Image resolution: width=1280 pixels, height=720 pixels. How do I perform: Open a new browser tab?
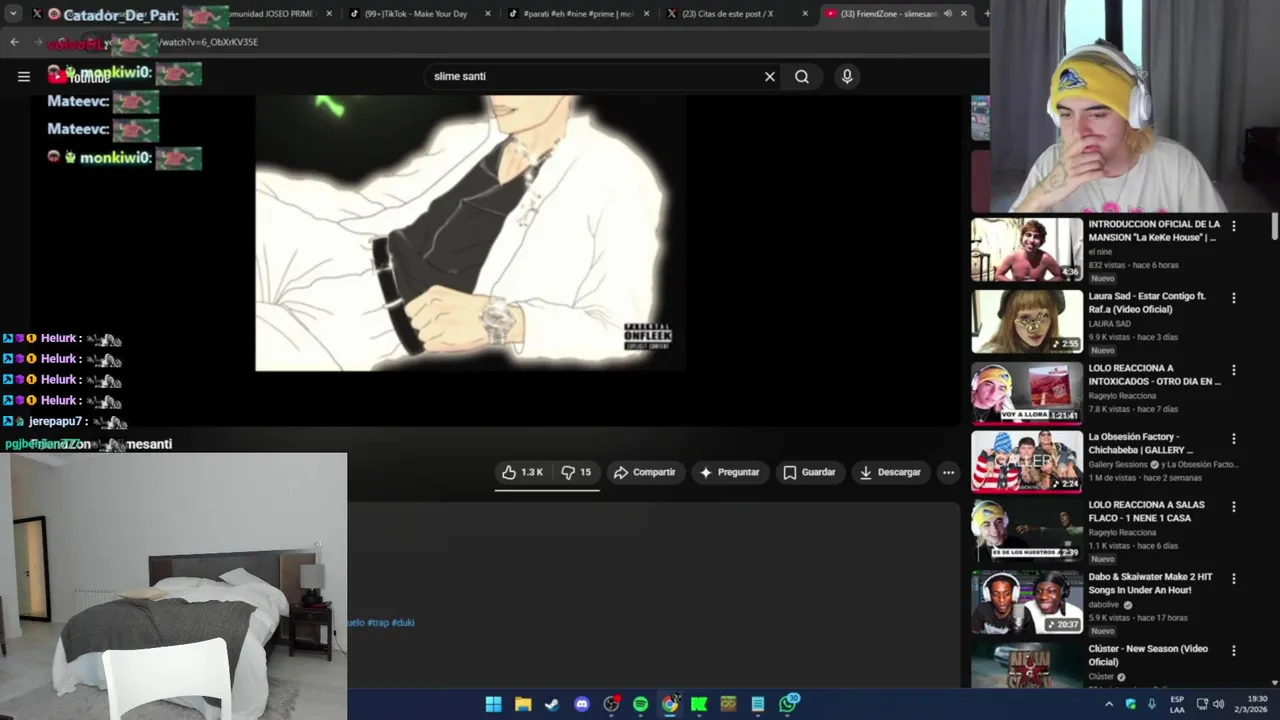coord(985,14)
